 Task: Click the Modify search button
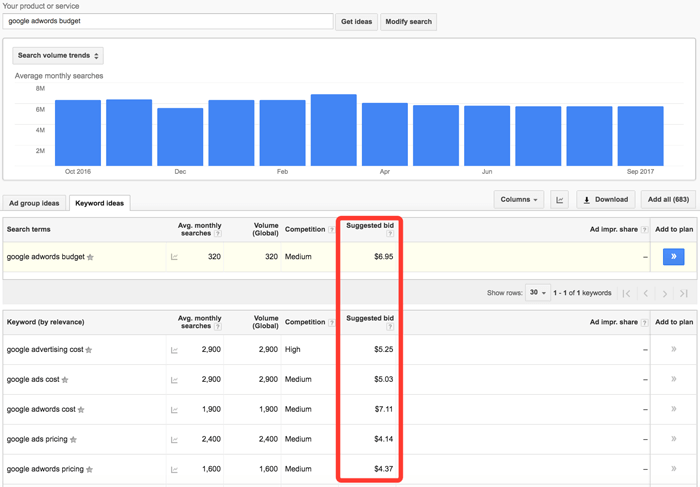[x=408, y=21]
